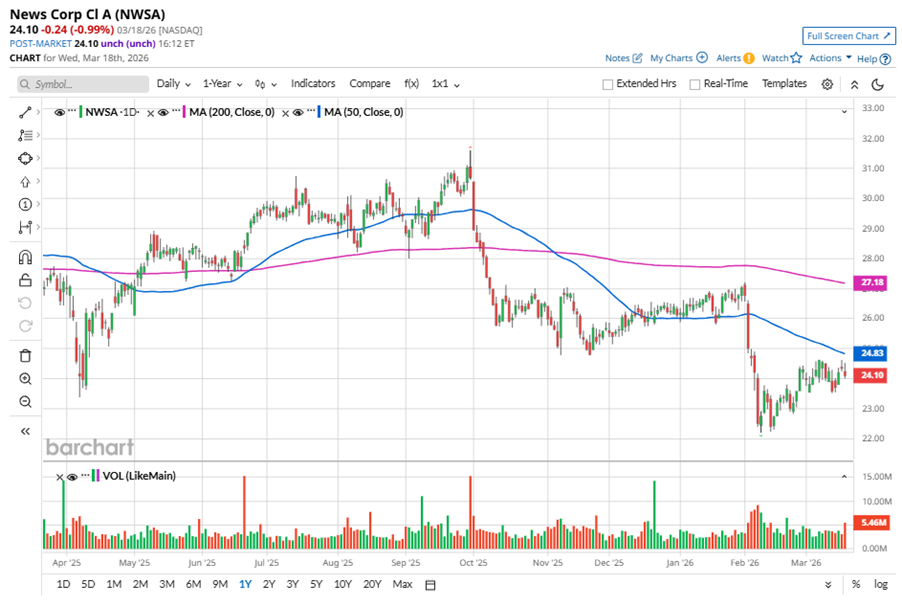Screen dimensions: 902x606
Task: Collapse the main chart legend chevron
Action: (x=844, y=112)
